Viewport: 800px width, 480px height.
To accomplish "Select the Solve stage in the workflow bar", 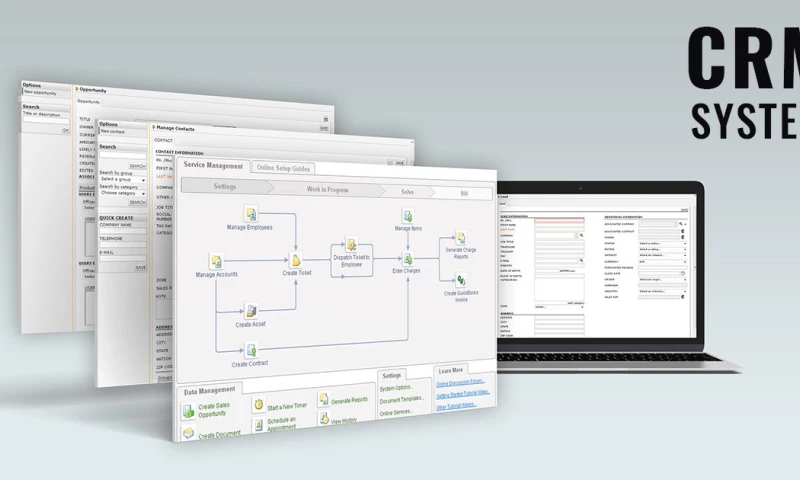I will pyautogui.click(x=407, y=192).
